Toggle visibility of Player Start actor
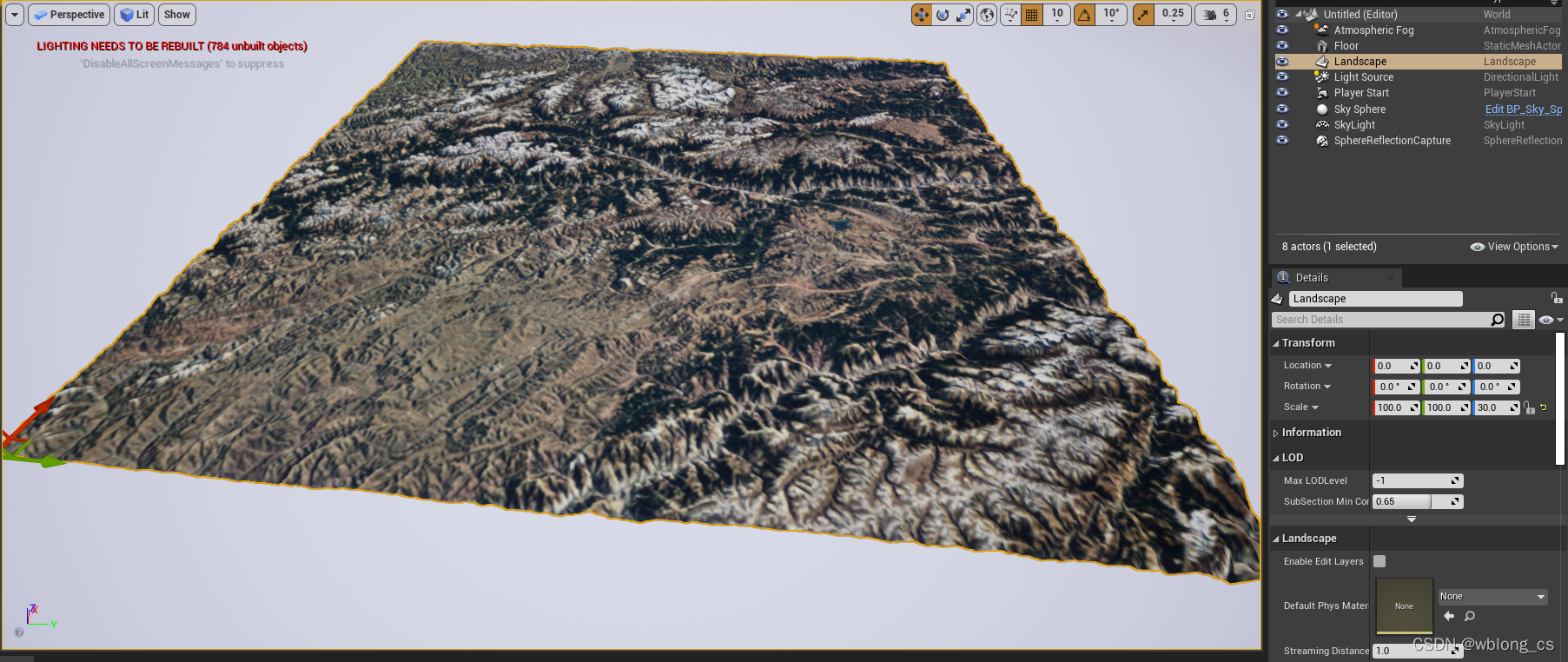Image resolution: width=1568 pixels, height=662 pixels. click(1282, 92)
